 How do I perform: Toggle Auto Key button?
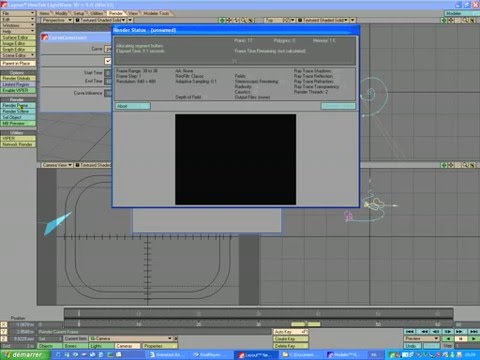tap(291, 332)
